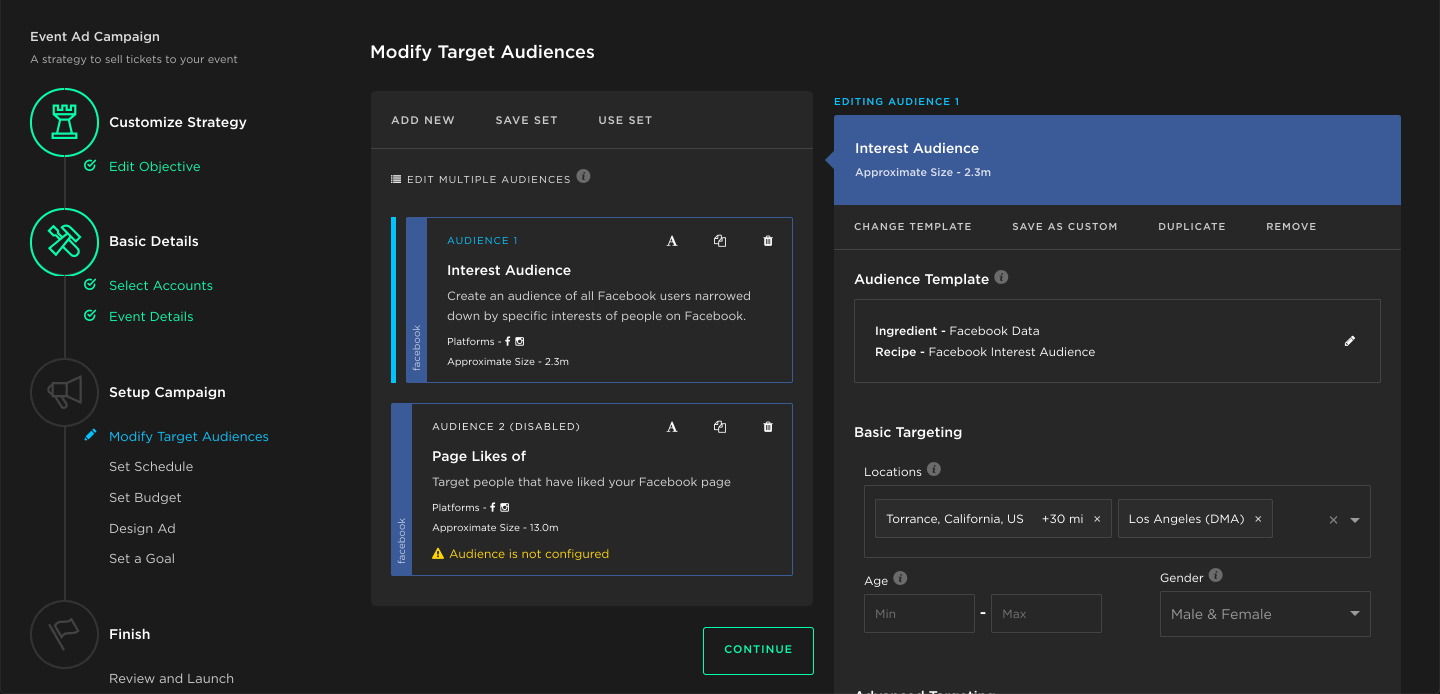Click the Continue button

click(758, 650)
